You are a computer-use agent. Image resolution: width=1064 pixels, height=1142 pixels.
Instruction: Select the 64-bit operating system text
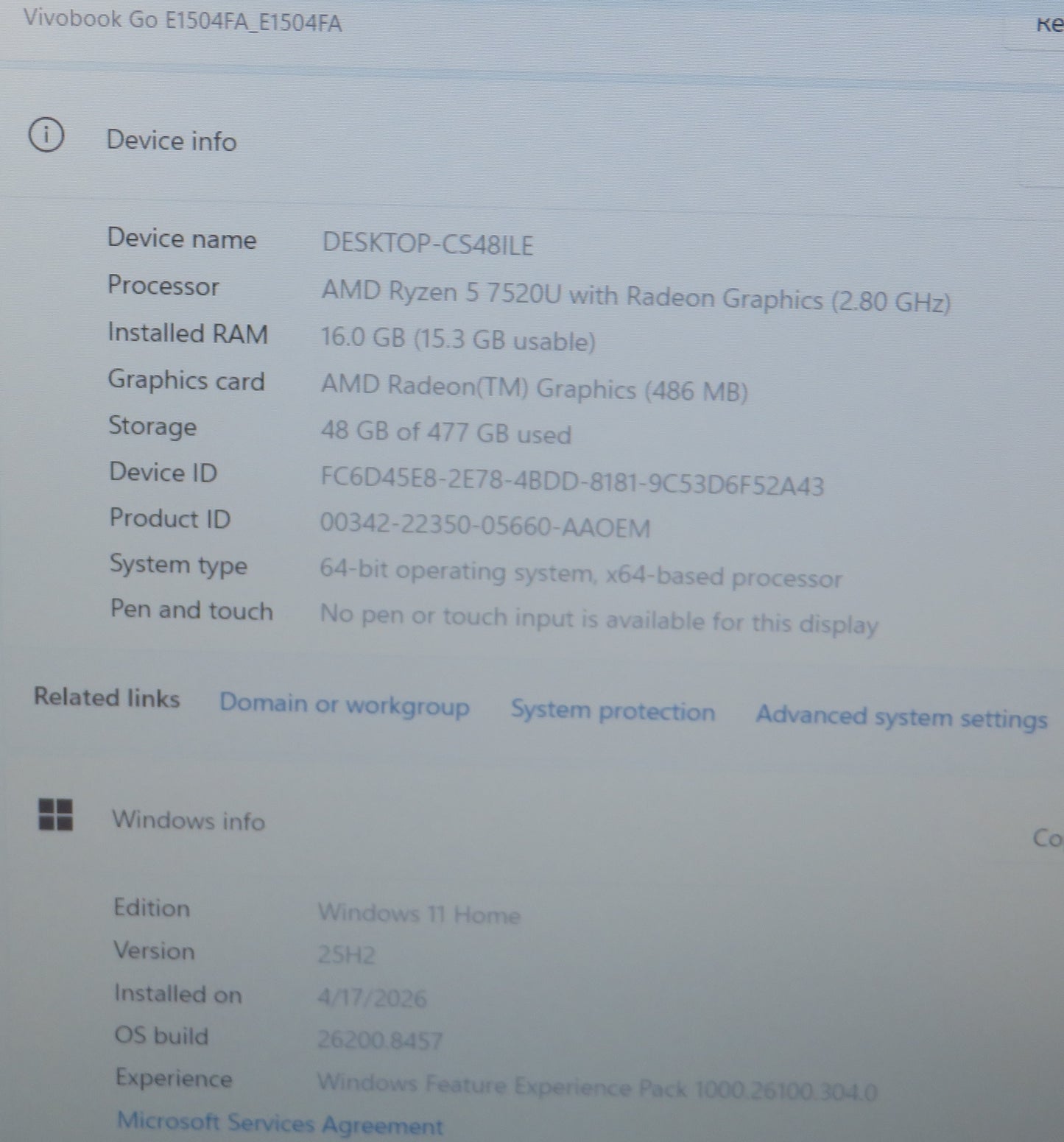[581, 574]
